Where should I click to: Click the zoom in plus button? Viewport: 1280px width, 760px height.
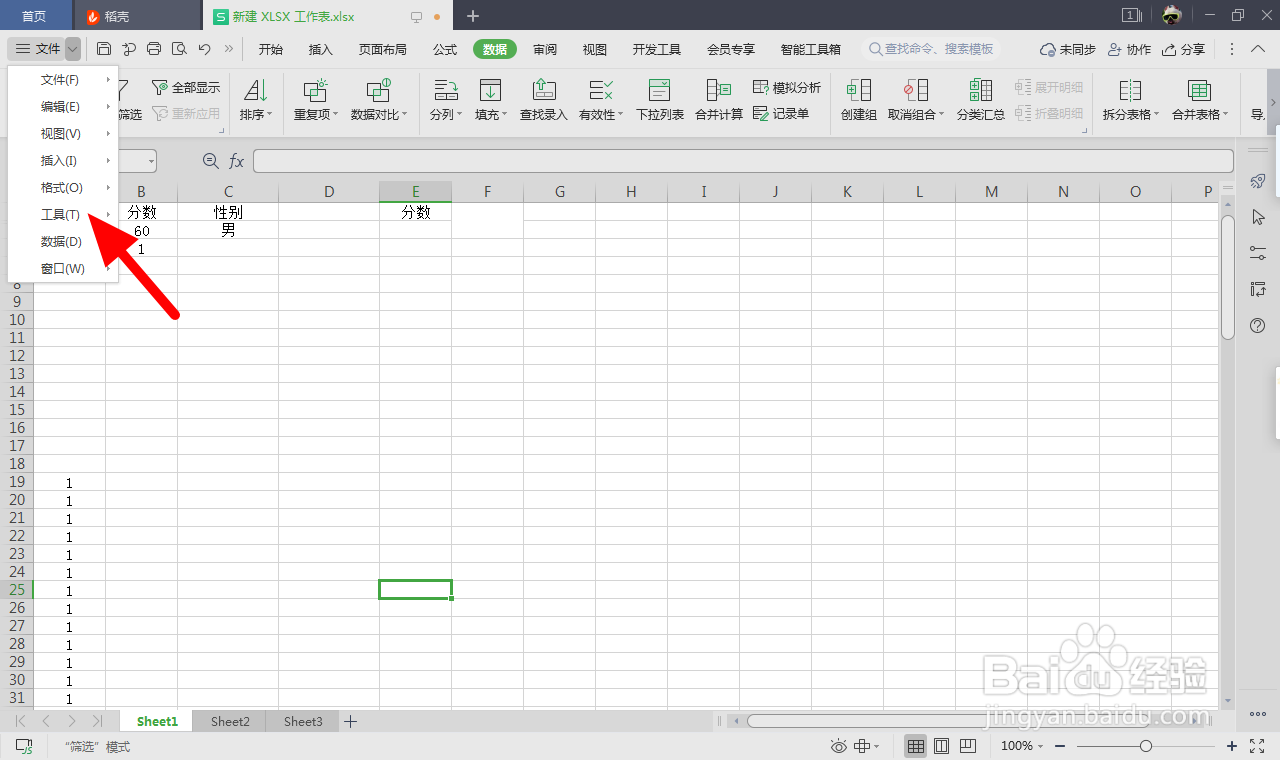pyautogui.click(x=1232, y=746)
